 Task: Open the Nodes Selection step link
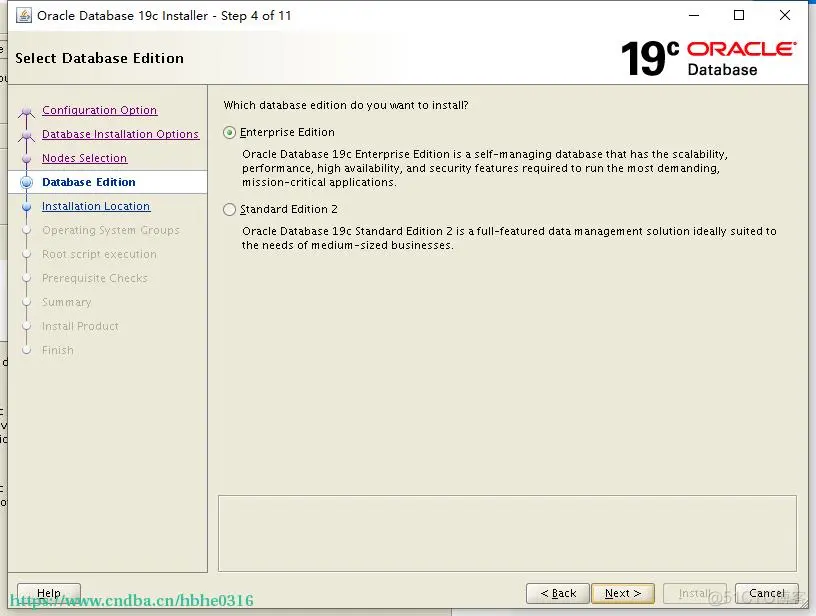84,158
